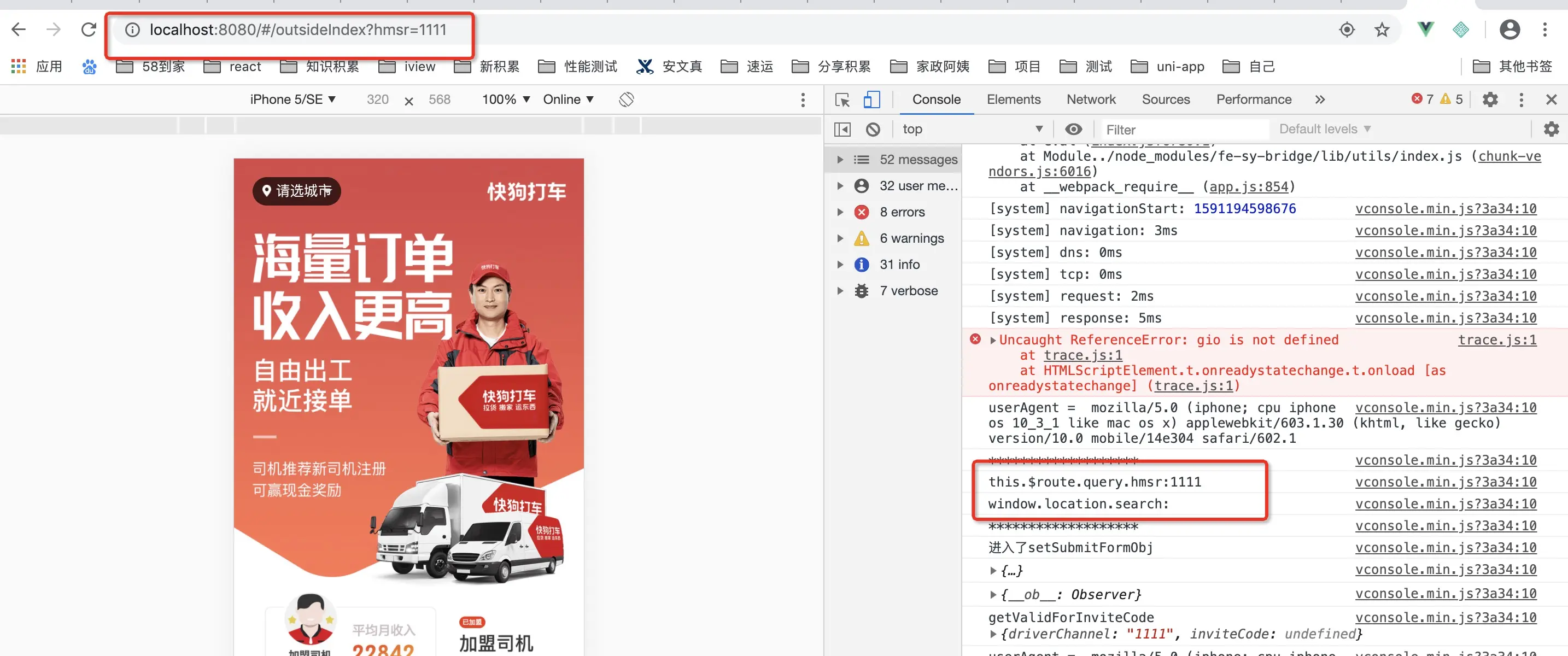Click the inspect element picker icon
1568x656 pixels.
(842, 99)
